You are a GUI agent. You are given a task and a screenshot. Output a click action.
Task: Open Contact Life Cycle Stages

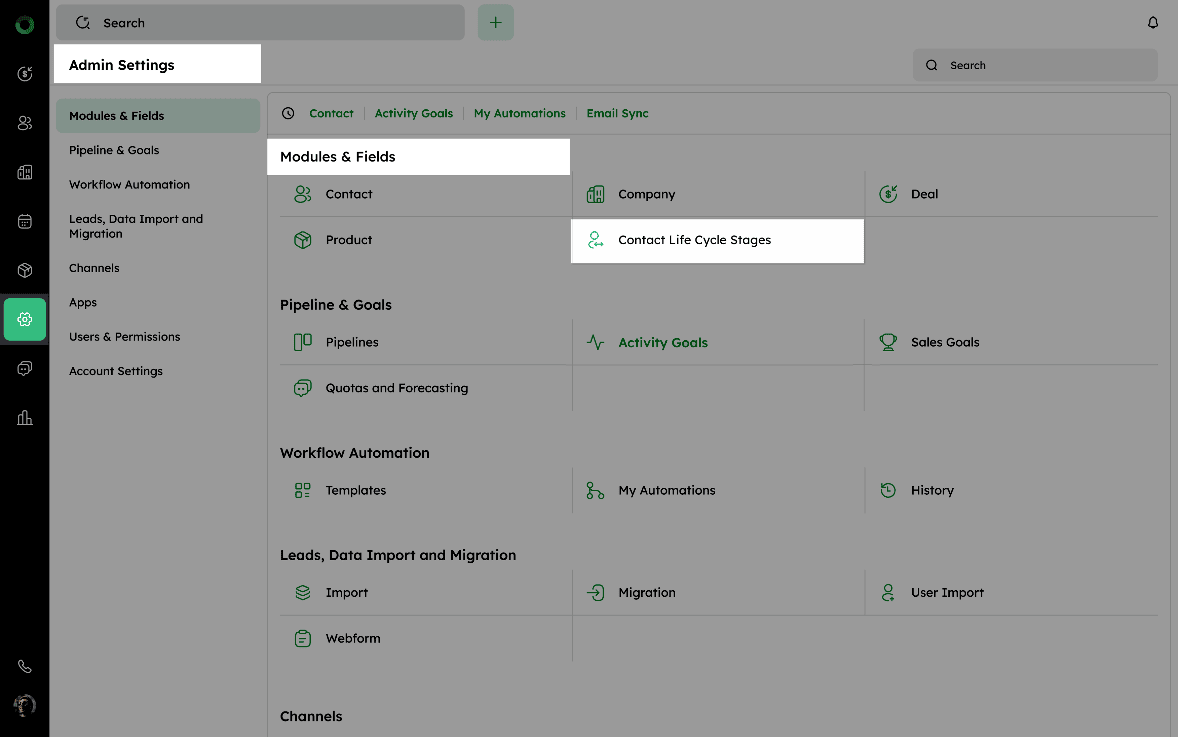point(694,240)
